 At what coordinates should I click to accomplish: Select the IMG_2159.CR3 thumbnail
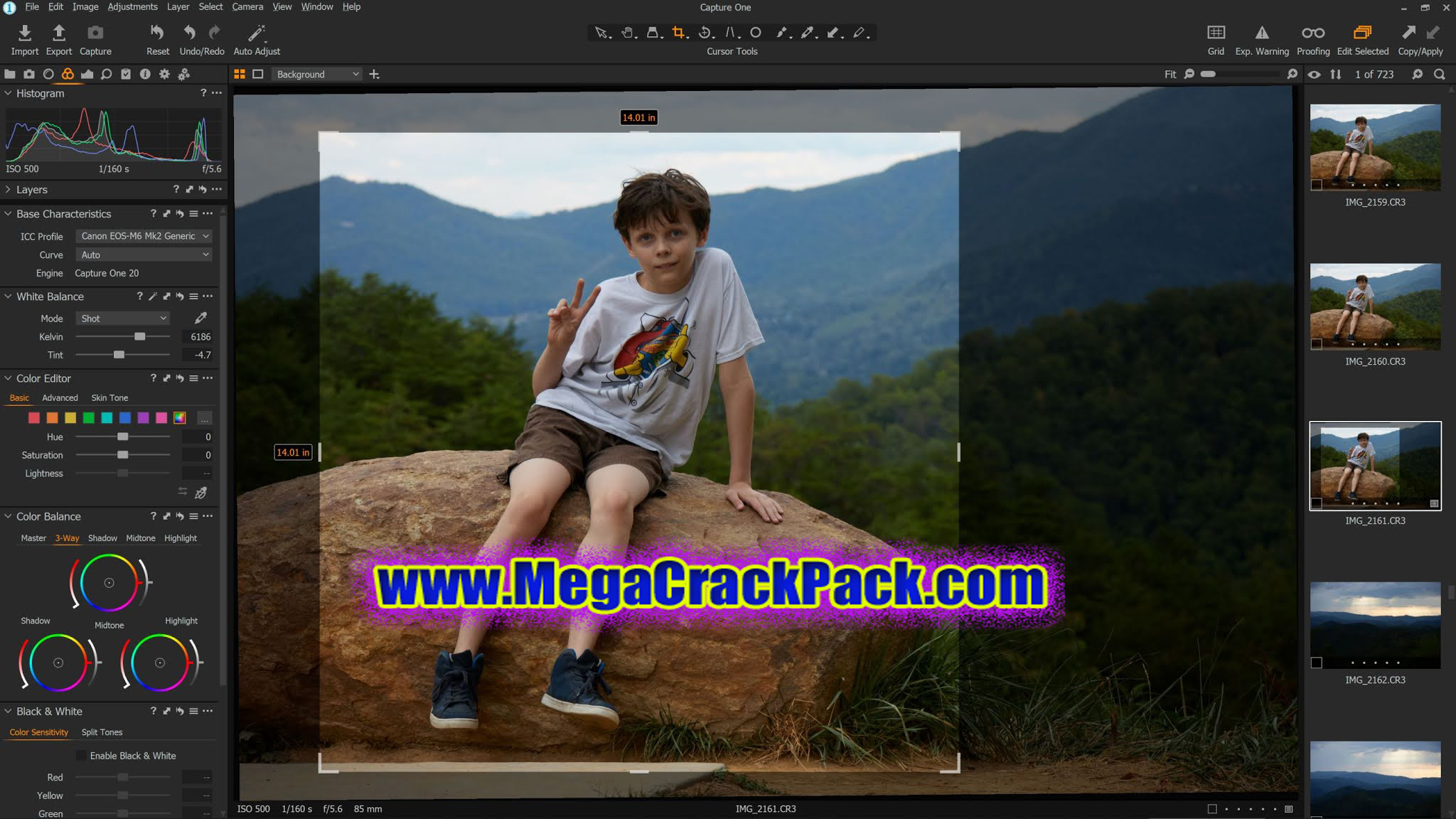point(1375,147)
